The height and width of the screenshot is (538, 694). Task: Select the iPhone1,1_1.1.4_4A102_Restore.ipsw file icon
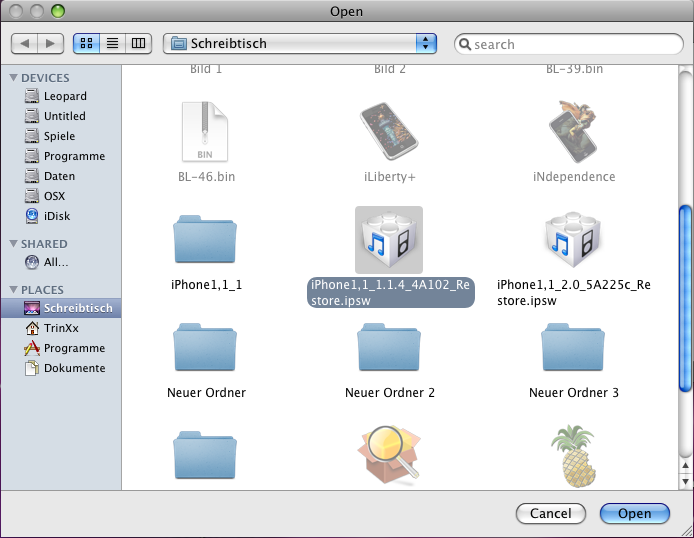pyautogui.click(x=389, y=240)
